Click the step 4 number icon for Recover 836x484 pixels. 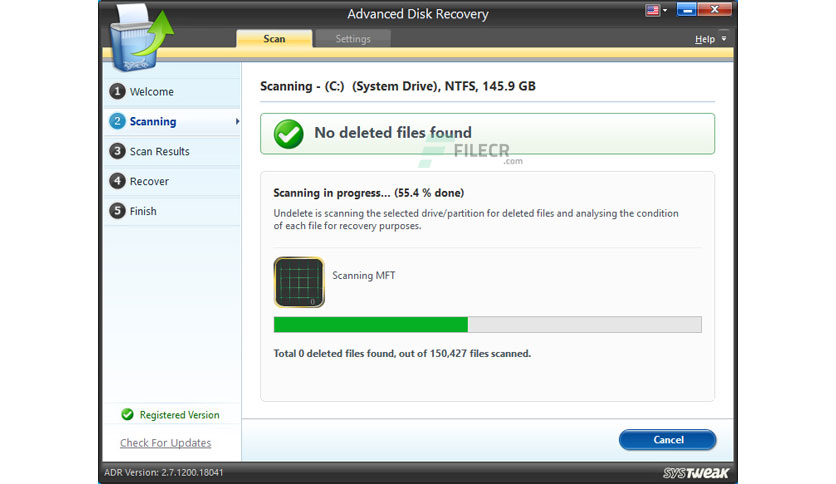point(117,181)
